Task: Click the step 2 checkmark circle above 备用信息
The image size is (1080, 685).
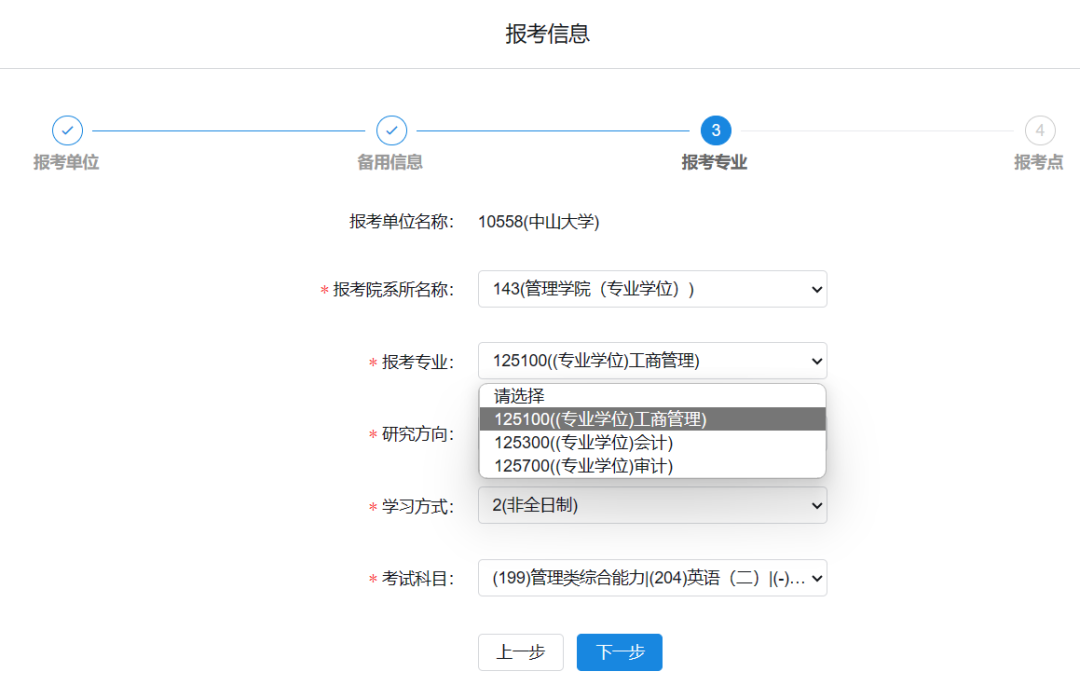Action: (x=391, y=131)
